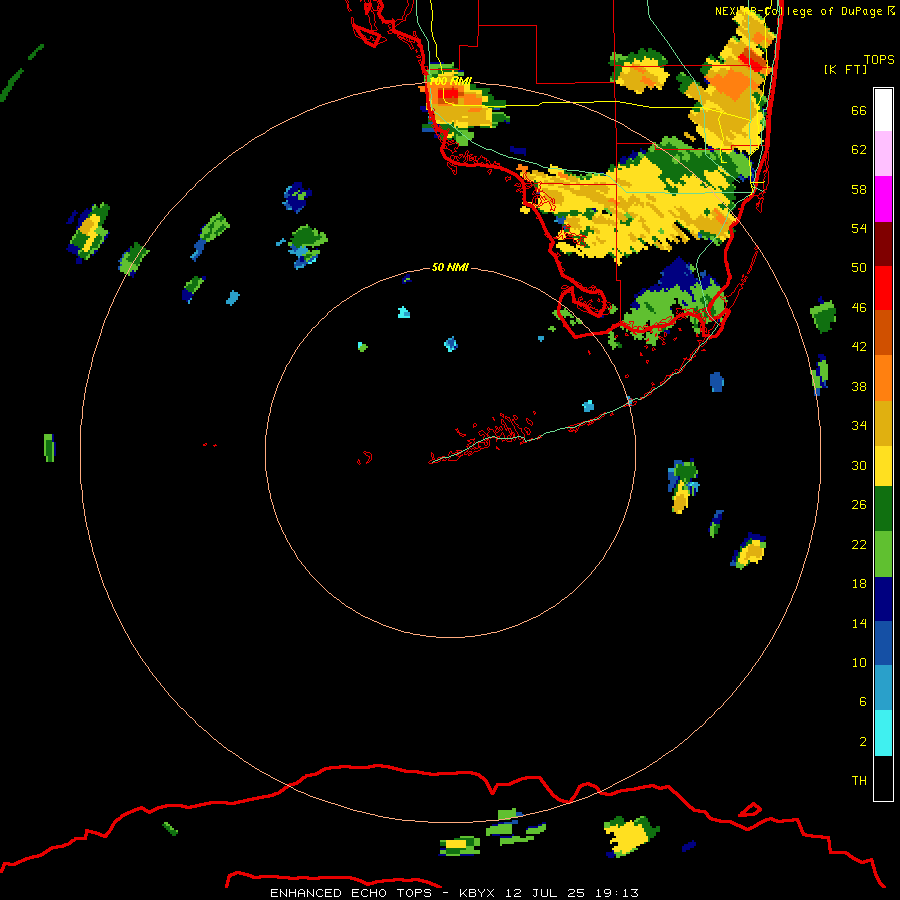Click the 14 value on legend scale
Viewport: 900px width, 900px height.
click(859, 623)
